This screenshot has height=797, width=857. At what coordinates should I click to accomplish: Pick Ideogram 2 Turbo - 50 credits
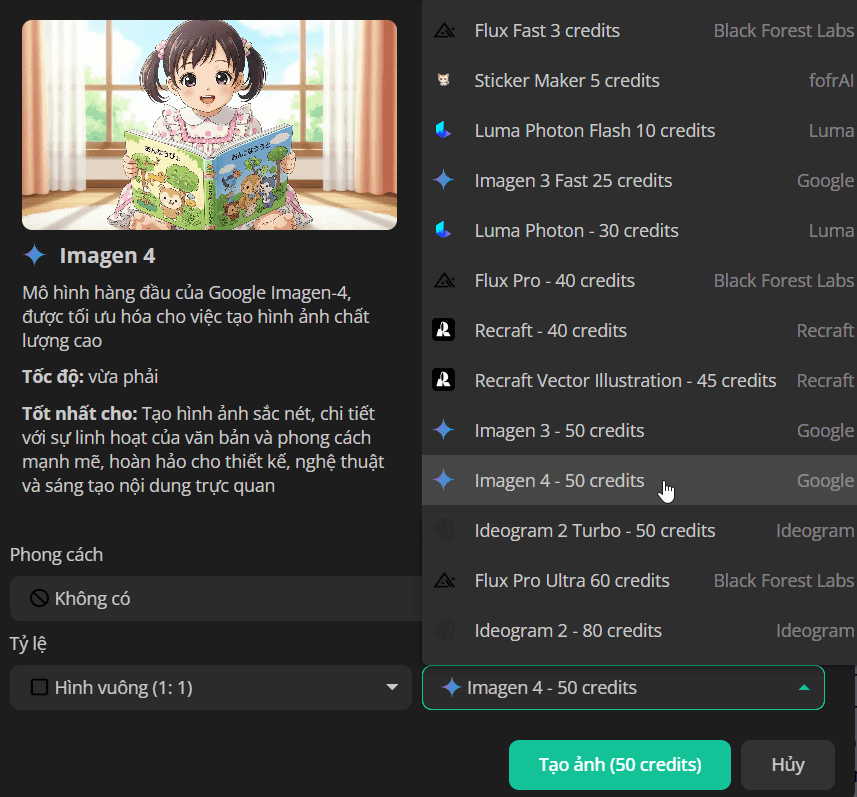click(639, 530)
